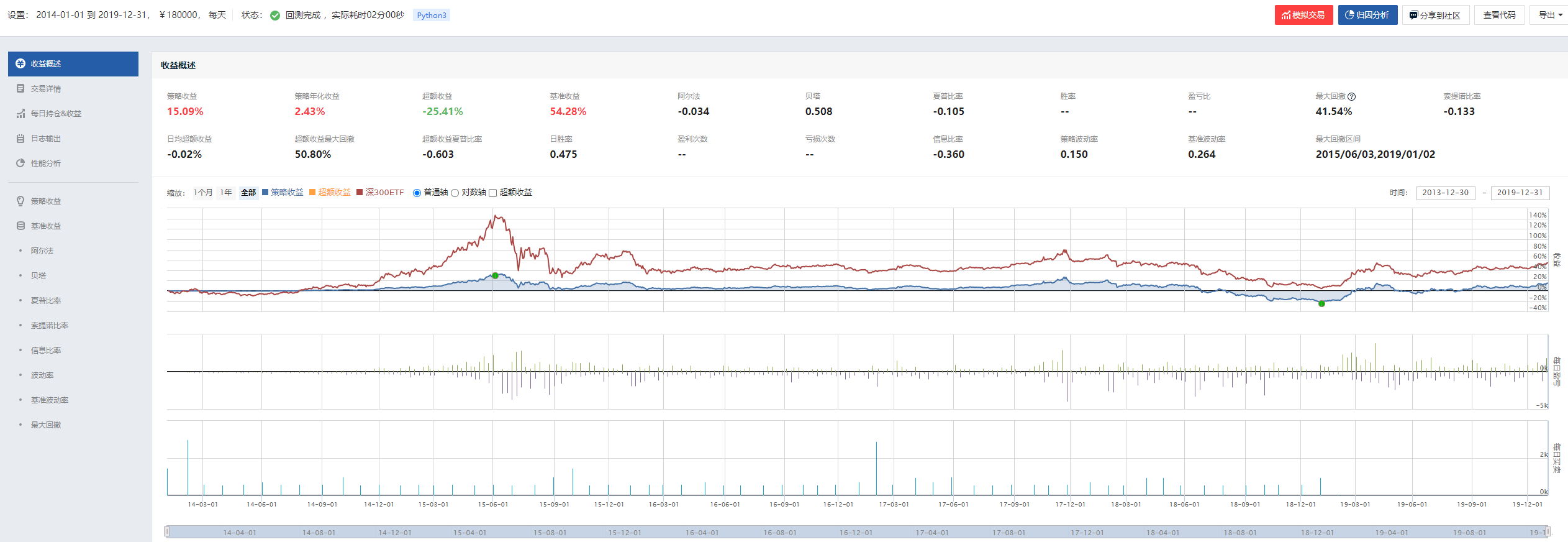Click the 最大回撤区间 dates 2015/06/03,2019/01/02
Viewport: 1568px width, 542px height.
(x=1375, y=155)
